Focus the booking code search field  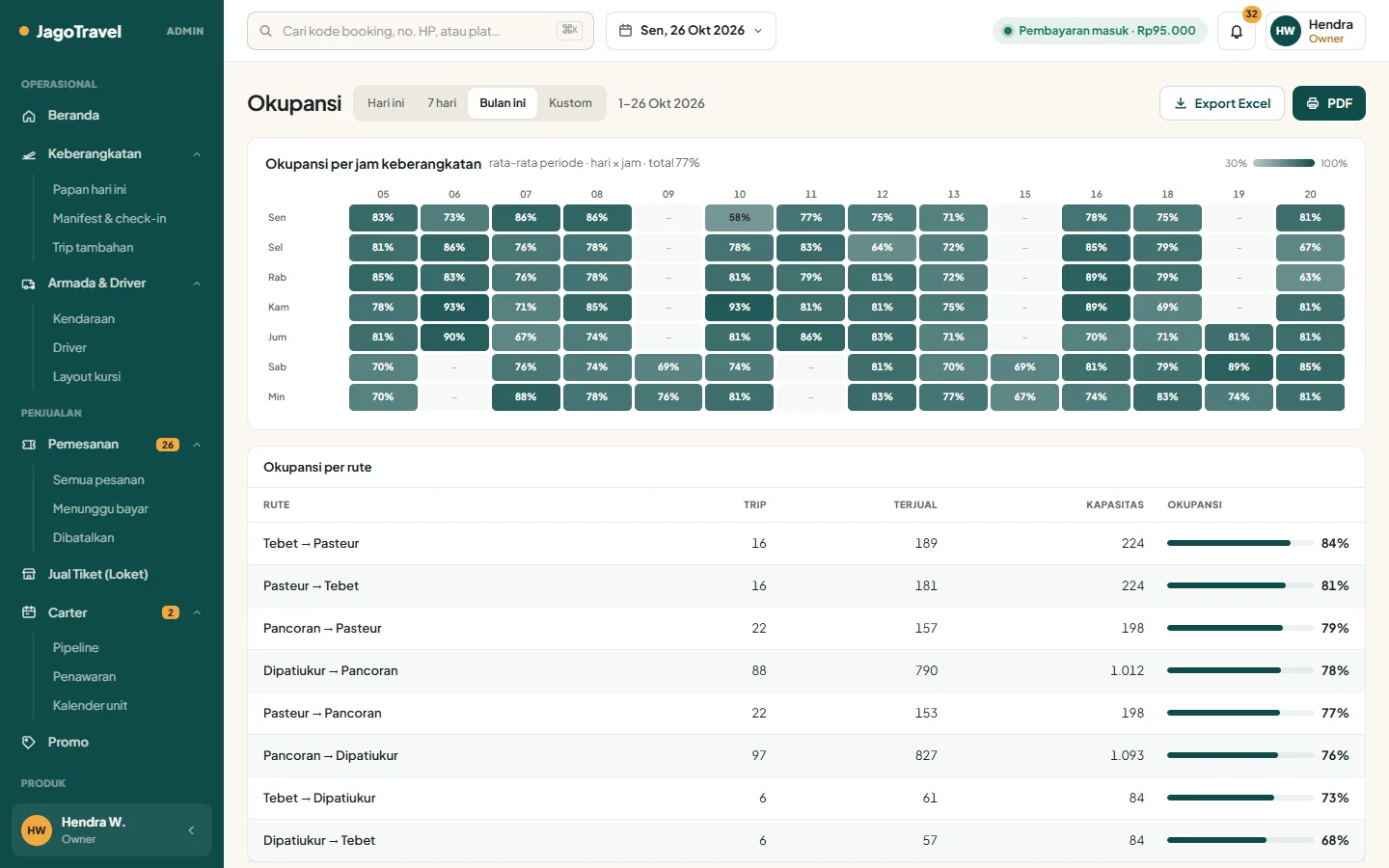(x=421, y=31)
